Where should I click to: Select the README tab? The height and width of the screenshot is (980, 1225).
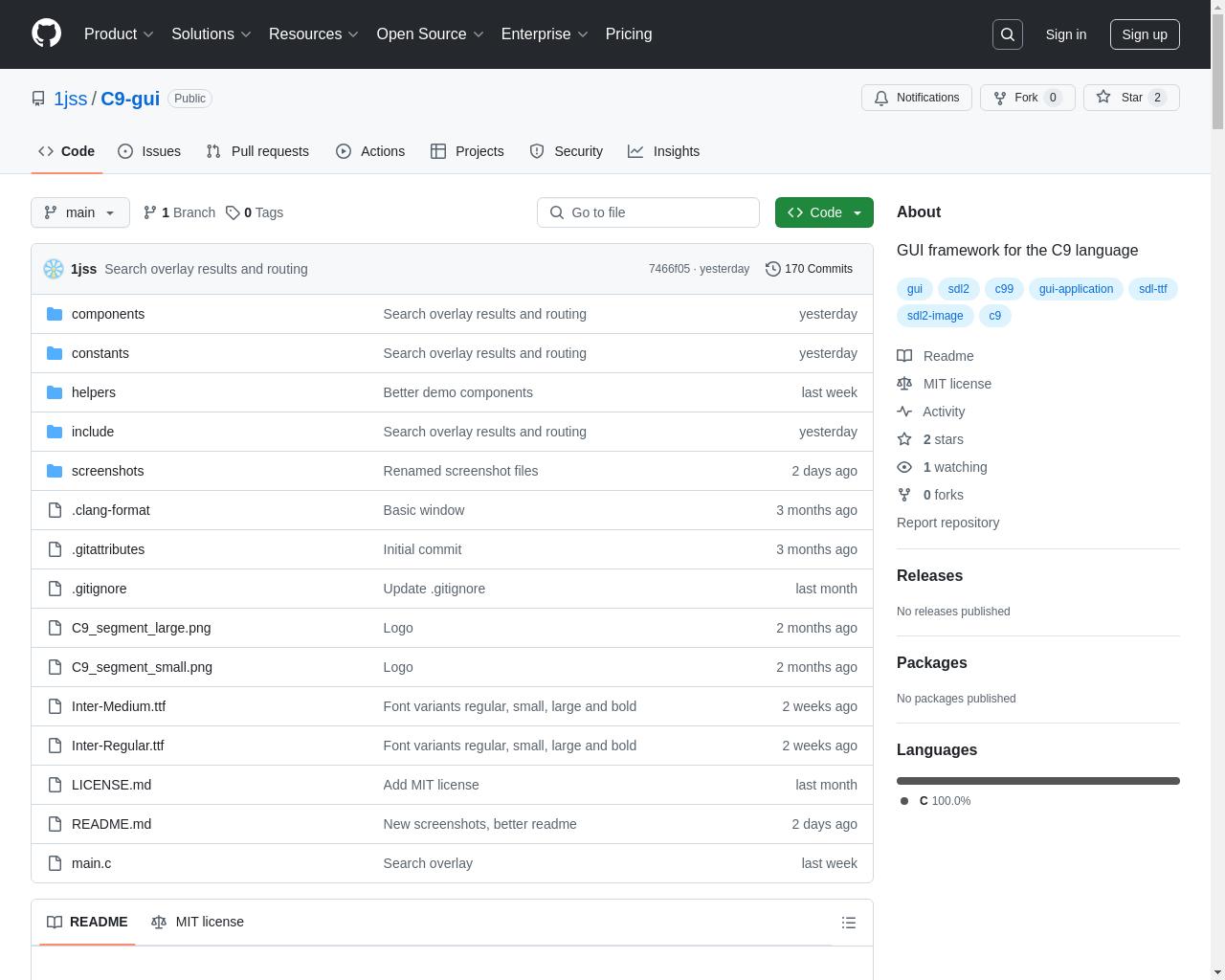pyautogui.click(x=87, y=922)
